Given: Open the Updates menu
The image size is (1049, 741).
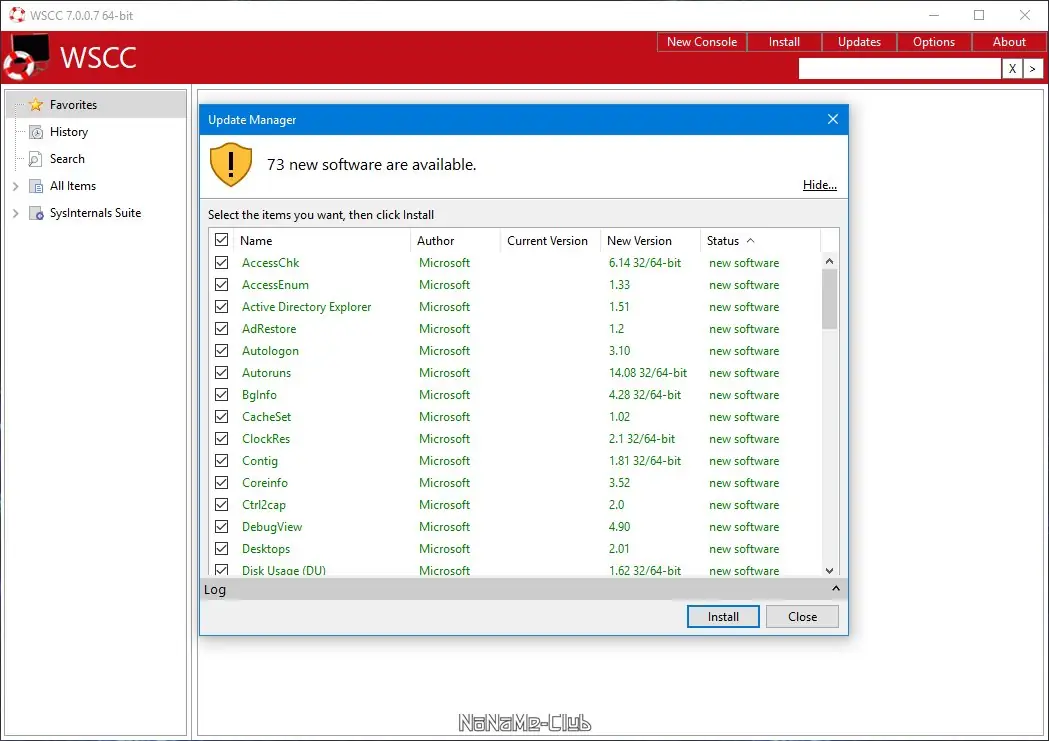Looking at the screenshot, I should coord(859,42).
